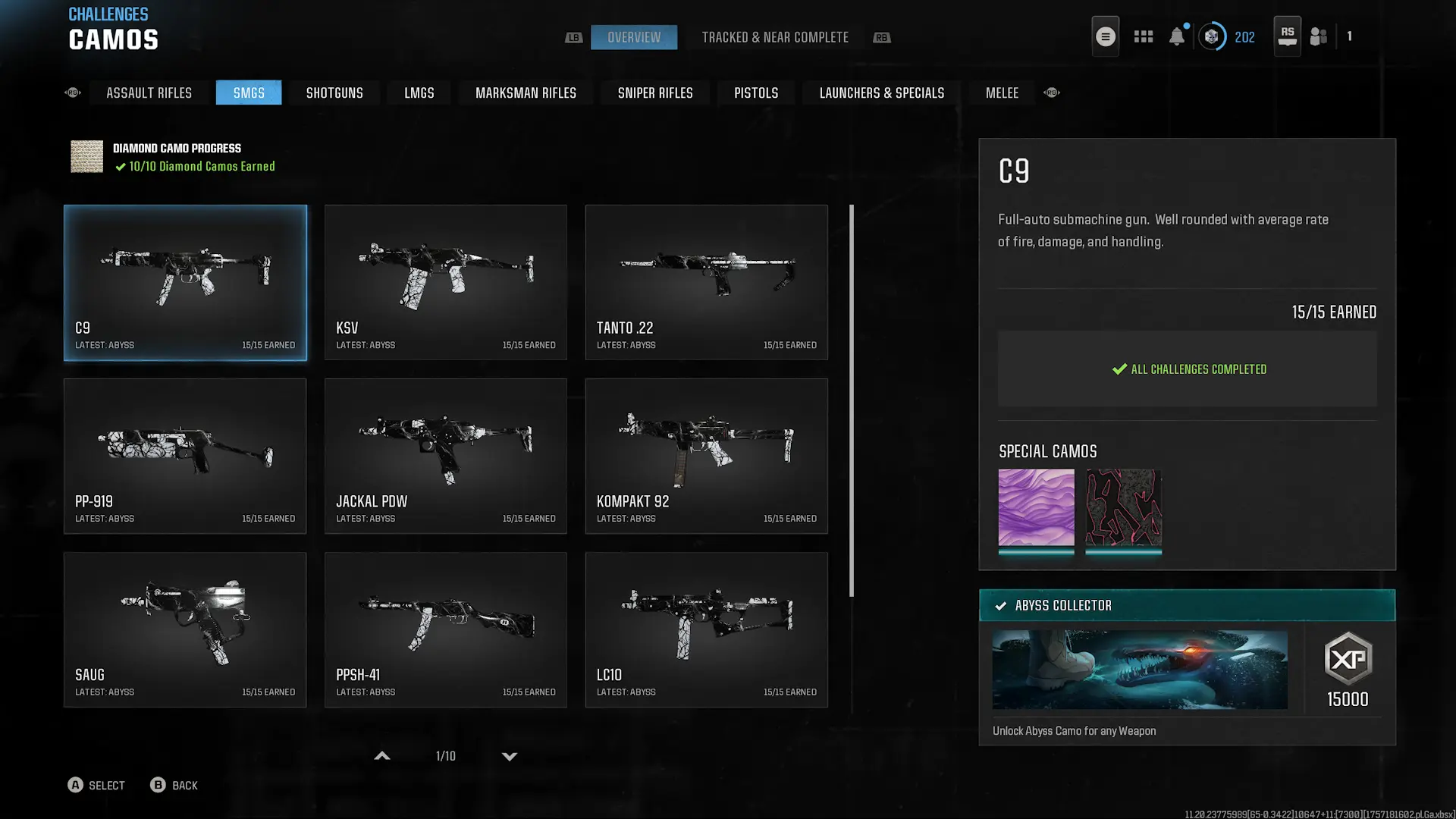Open the main menu hamburger icon
This screenshot has width=1456, height=819.
coord(1105,36)
